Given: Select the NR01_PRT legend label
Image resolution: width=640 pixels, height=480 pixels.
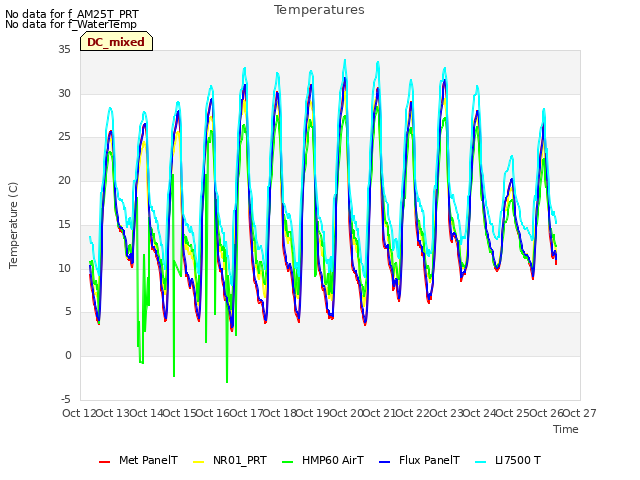Looking at the screenshot, I should tap(240, 460).
